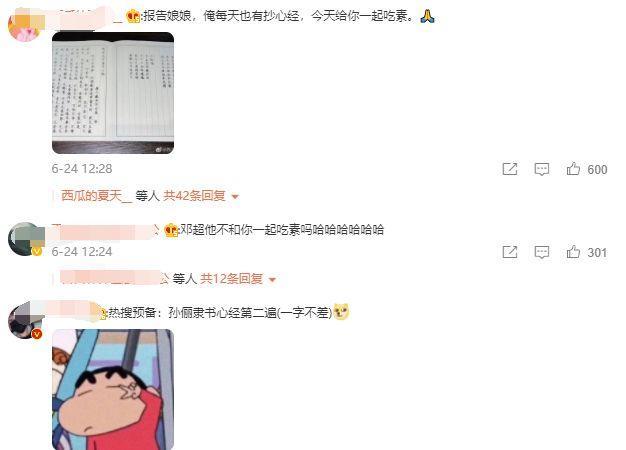
Task: Click the praying hands emoji
Action: [x=427, y=16]
